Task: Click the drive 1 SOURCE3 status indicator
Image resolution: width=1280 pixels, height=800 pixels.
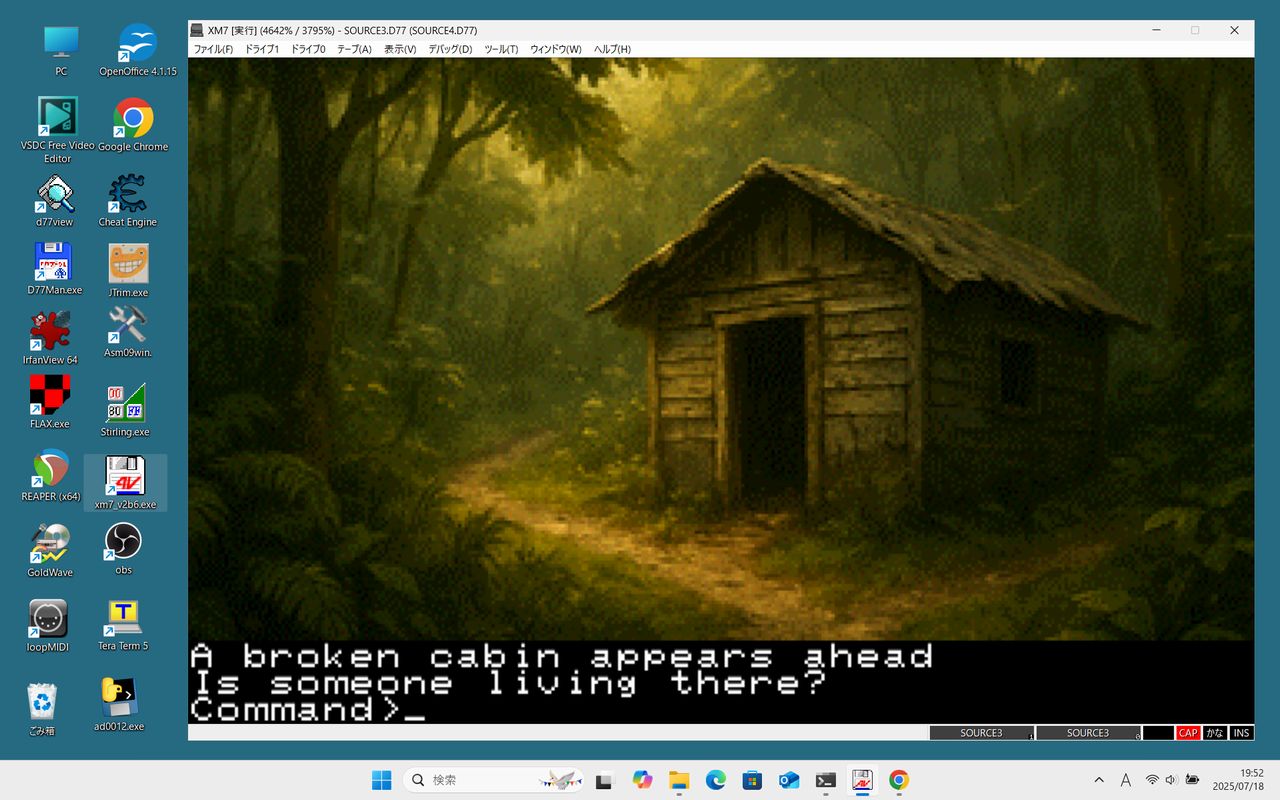Action: (x=981, y=733)
